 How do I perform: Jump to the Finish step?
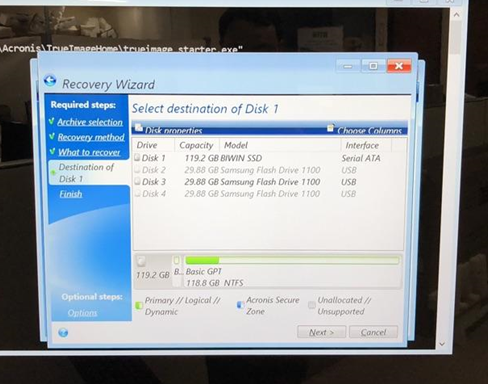coord(71,194)
